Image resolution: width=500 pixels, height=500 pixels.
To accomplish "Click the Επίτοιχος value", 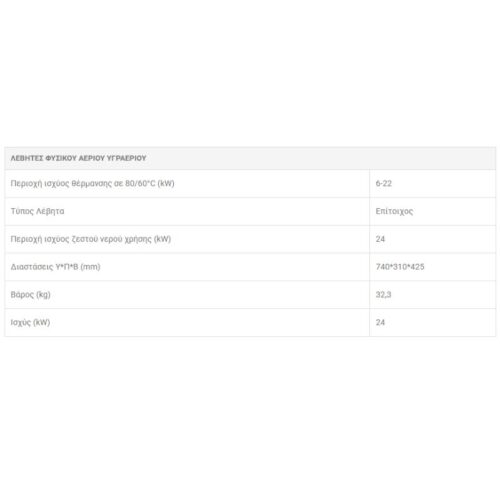I will tap(394, 211).
